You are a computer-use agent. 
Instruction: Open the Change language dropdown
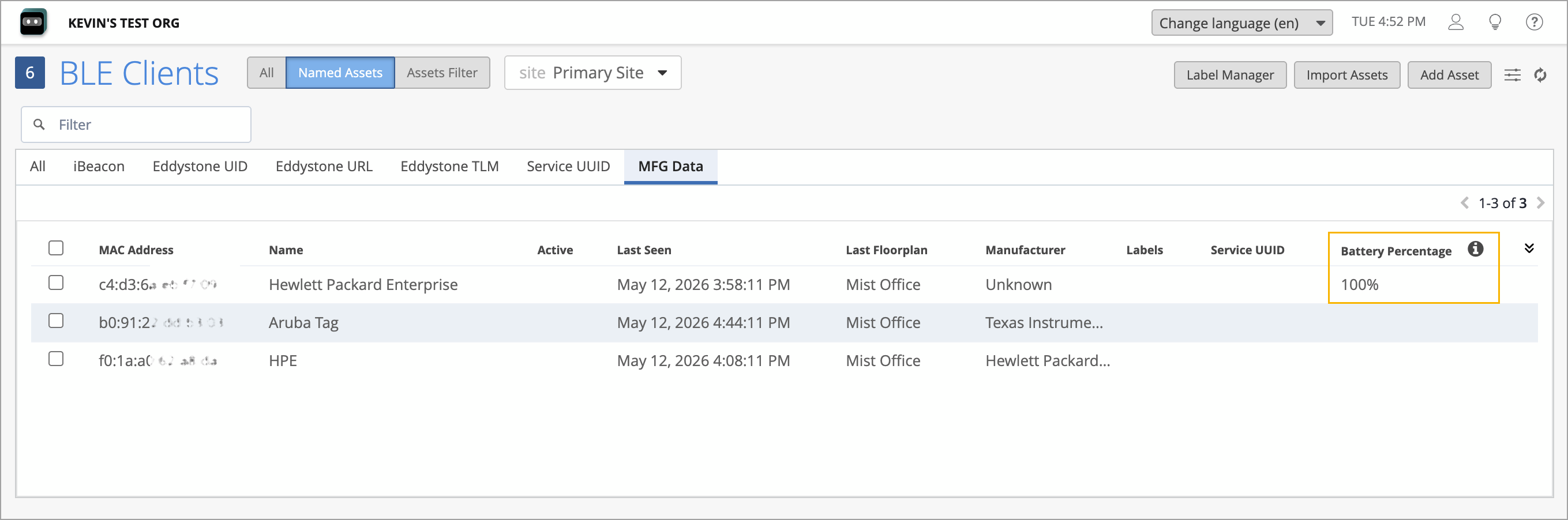(1241, 23)
